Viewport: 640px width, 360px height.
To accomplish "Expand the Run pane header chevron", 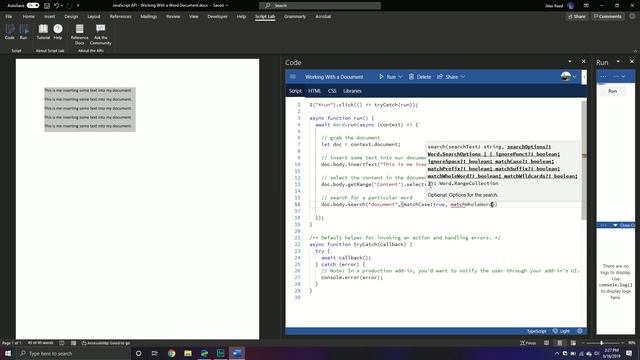I will (x=623, y=76).
